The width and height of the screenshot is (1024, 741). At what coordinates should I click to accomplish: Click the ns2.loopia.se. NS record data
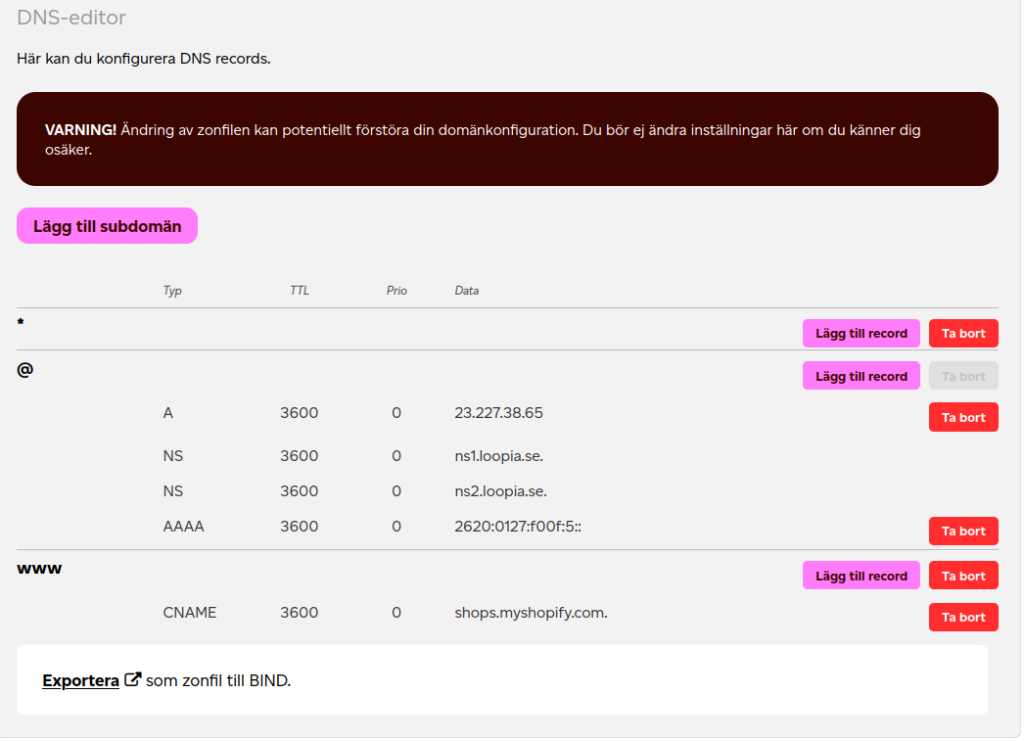pos(500,491)
